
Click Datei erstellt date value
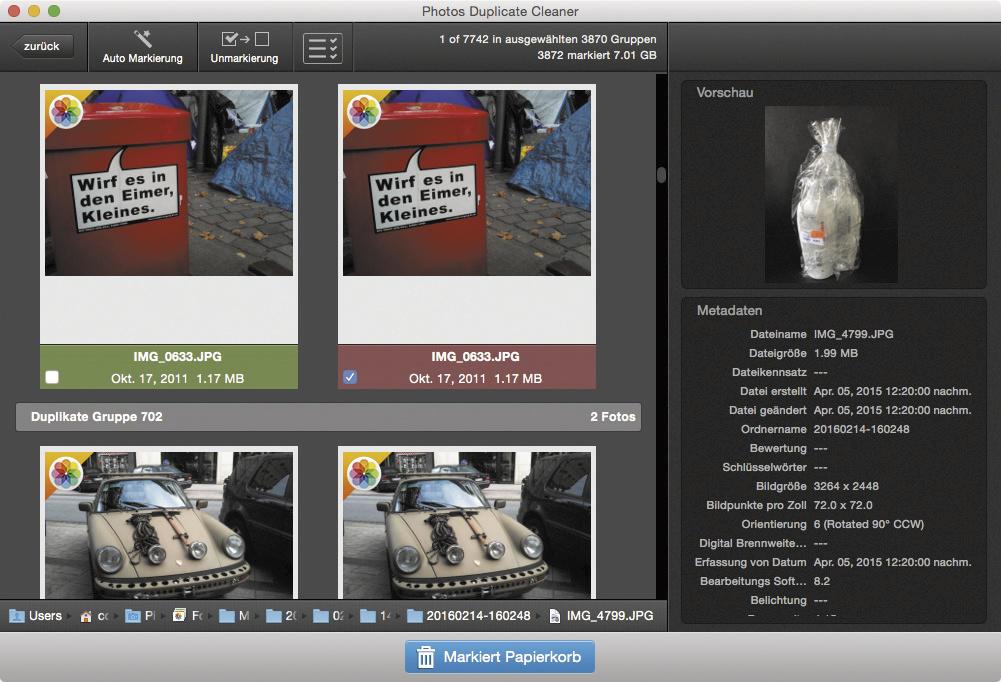892,391
